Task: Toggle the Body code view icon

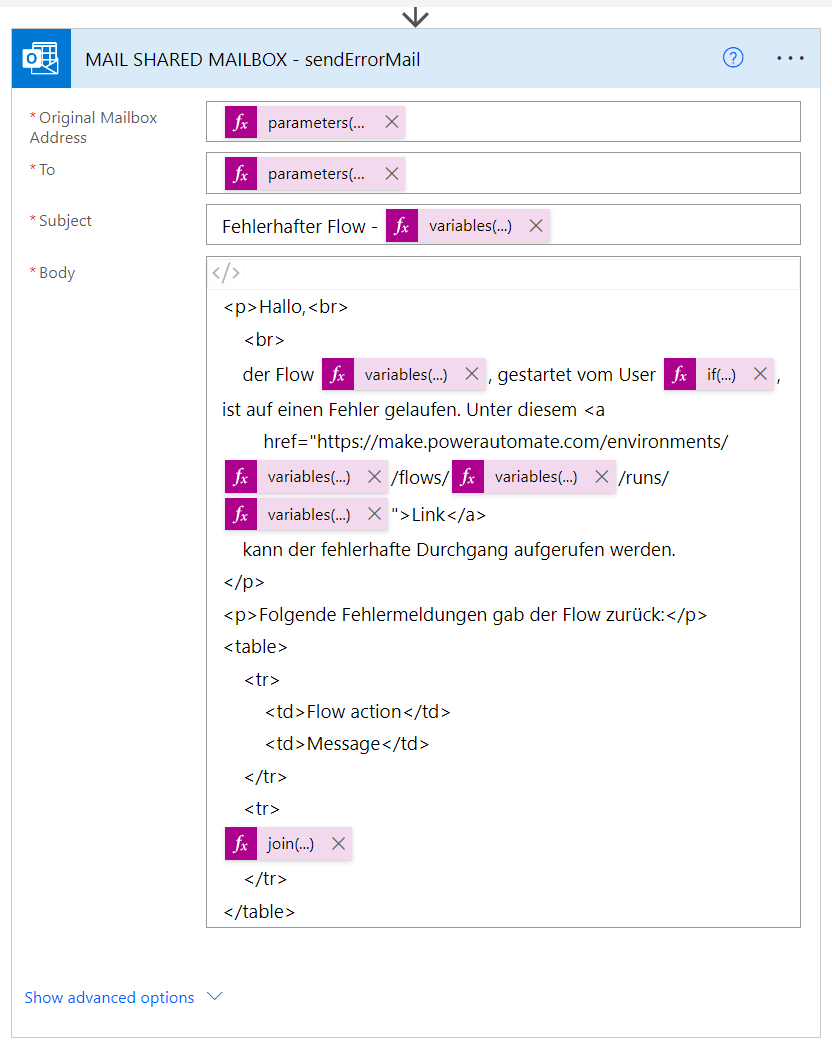Action: 226,273
